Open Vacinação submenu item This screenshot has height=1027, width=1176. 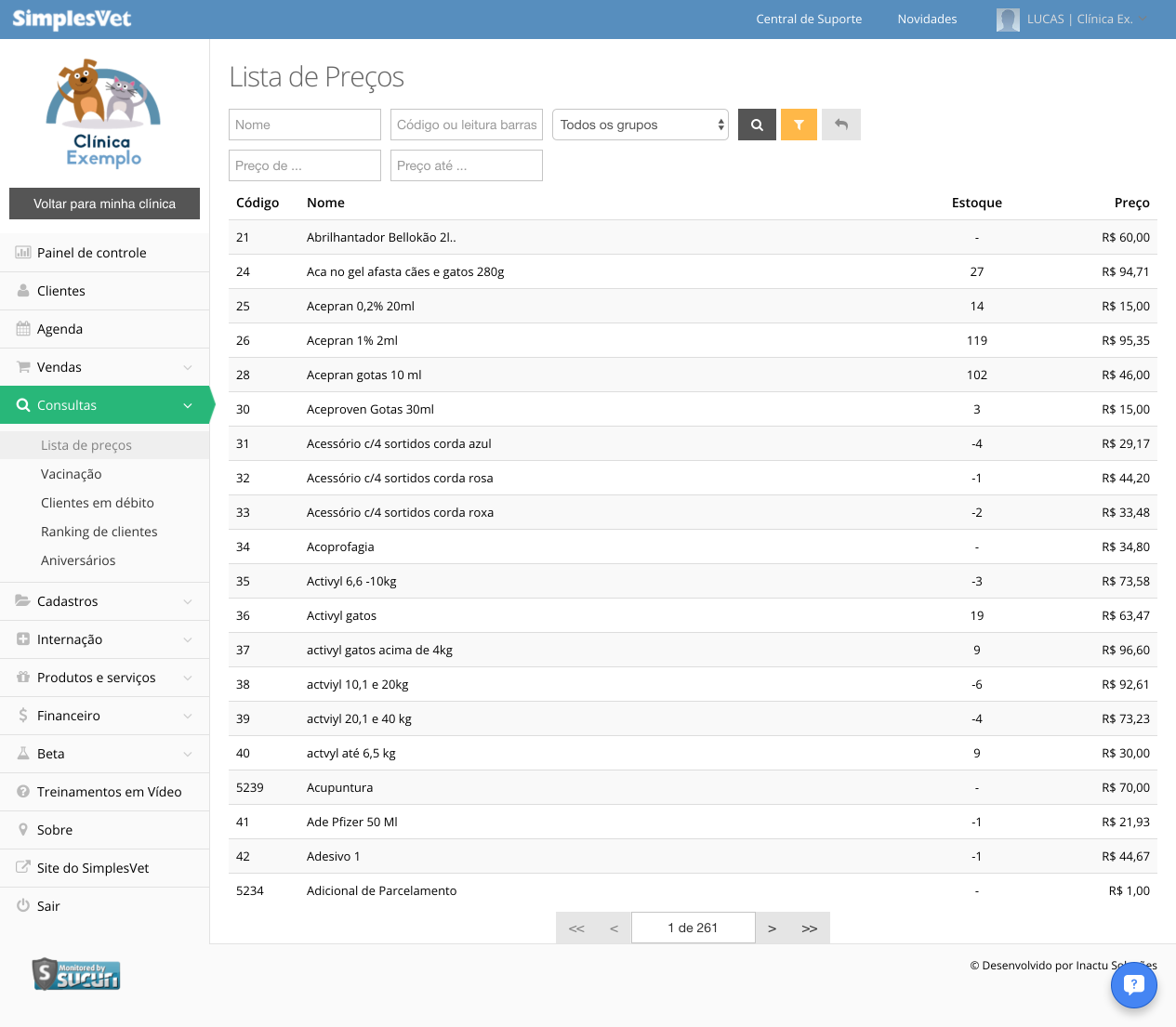(72, 474)
